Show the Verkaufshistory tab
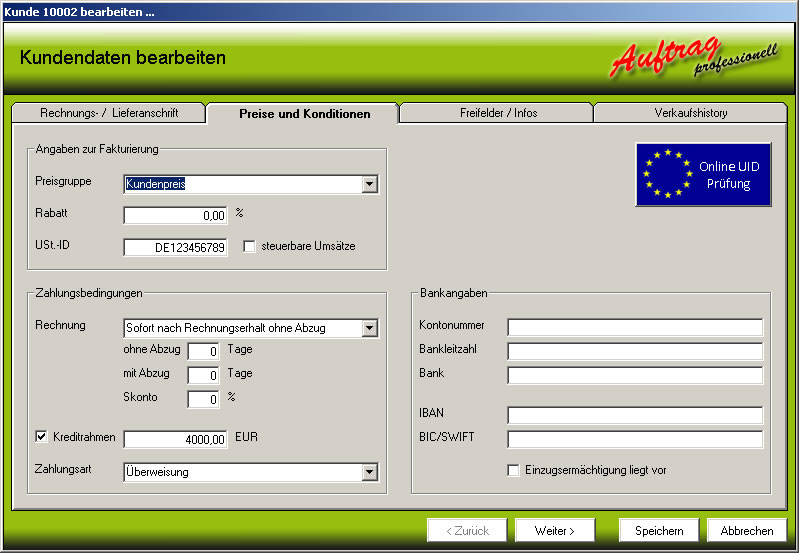Viewport: 799px width, 553px height. point(690,113)
